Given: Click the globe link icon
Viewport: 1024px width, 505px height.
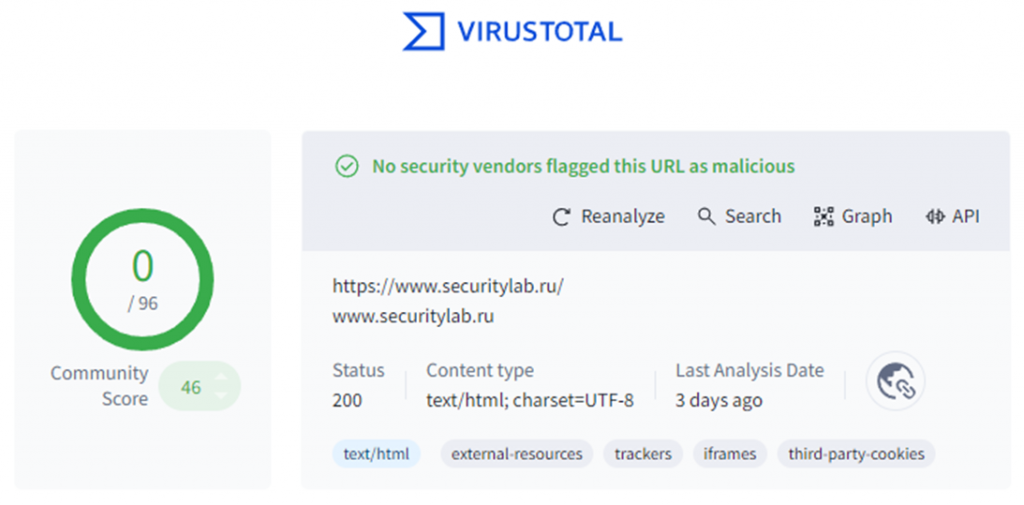Looking at the screenshot, I should 895,381.
